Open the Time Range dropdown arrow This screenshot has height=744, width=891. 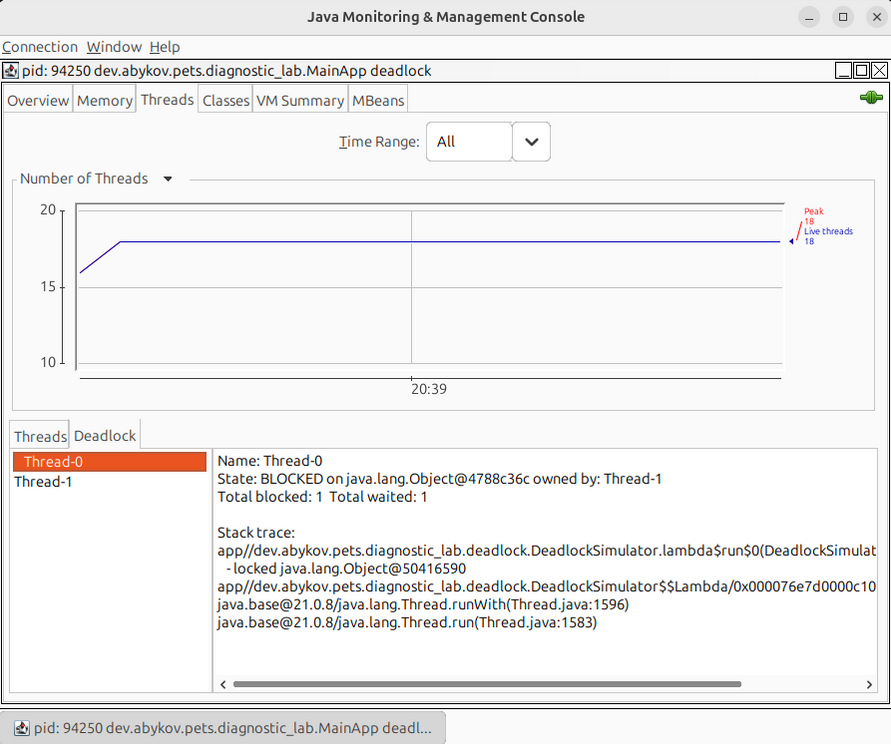coord(531,142)
